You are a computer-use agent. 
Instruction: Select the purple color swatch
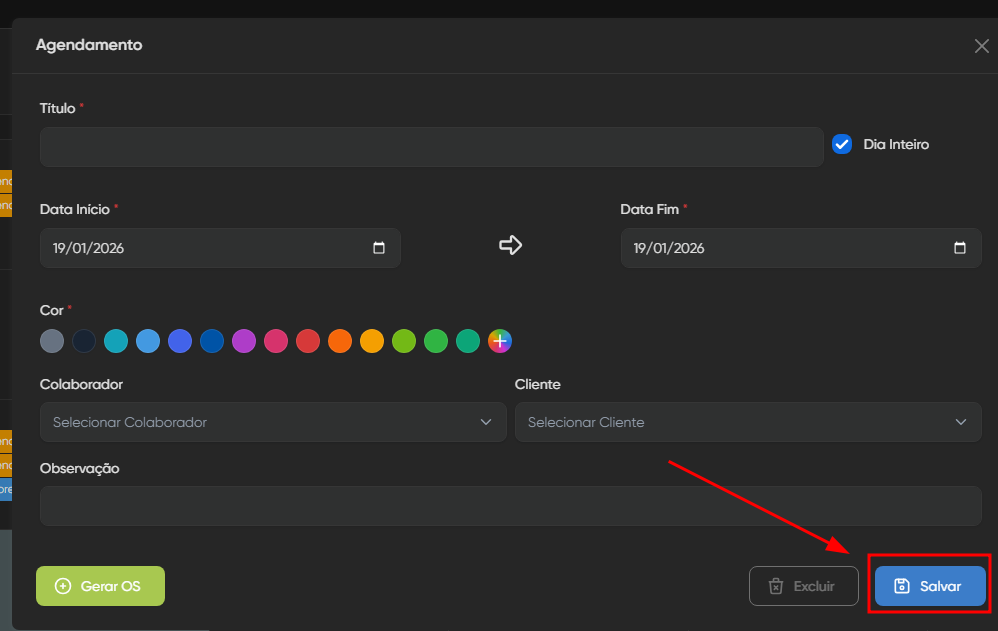pyautogui.click(x=244, y=341)
